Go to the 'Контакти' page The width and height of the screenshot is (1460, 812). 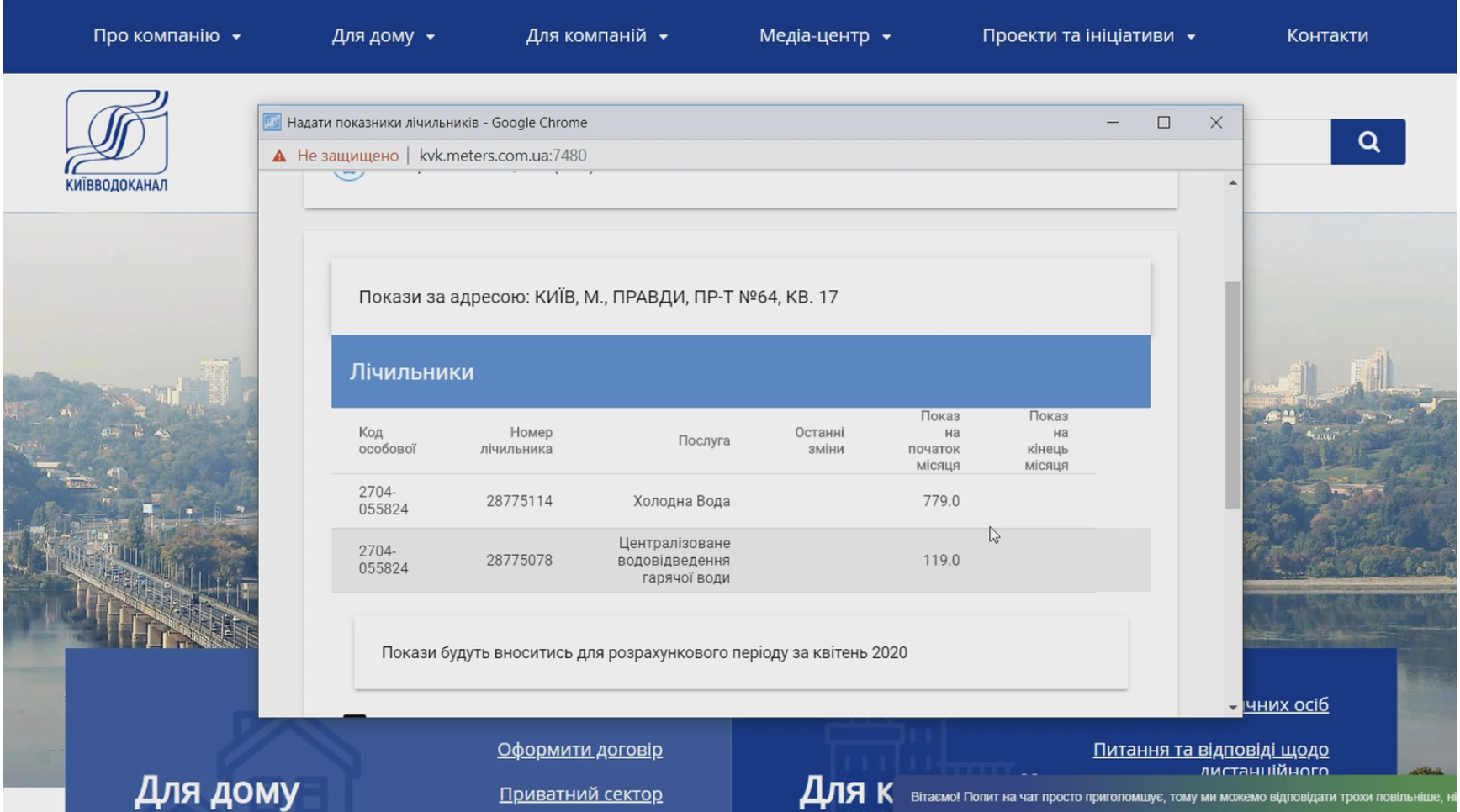click(1327, 36)
